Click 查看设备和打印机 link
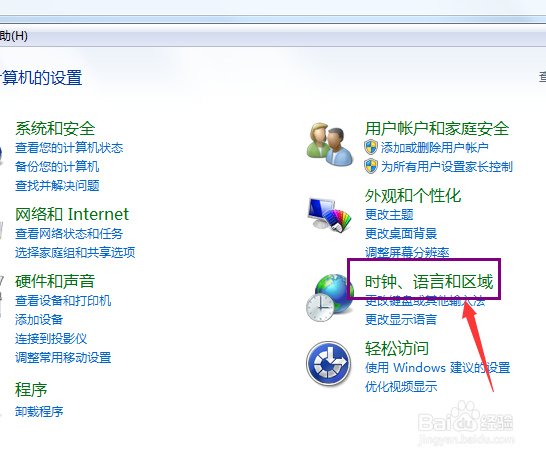The height and width of the screenshot is (459, 546). click(x=63, y=301)
